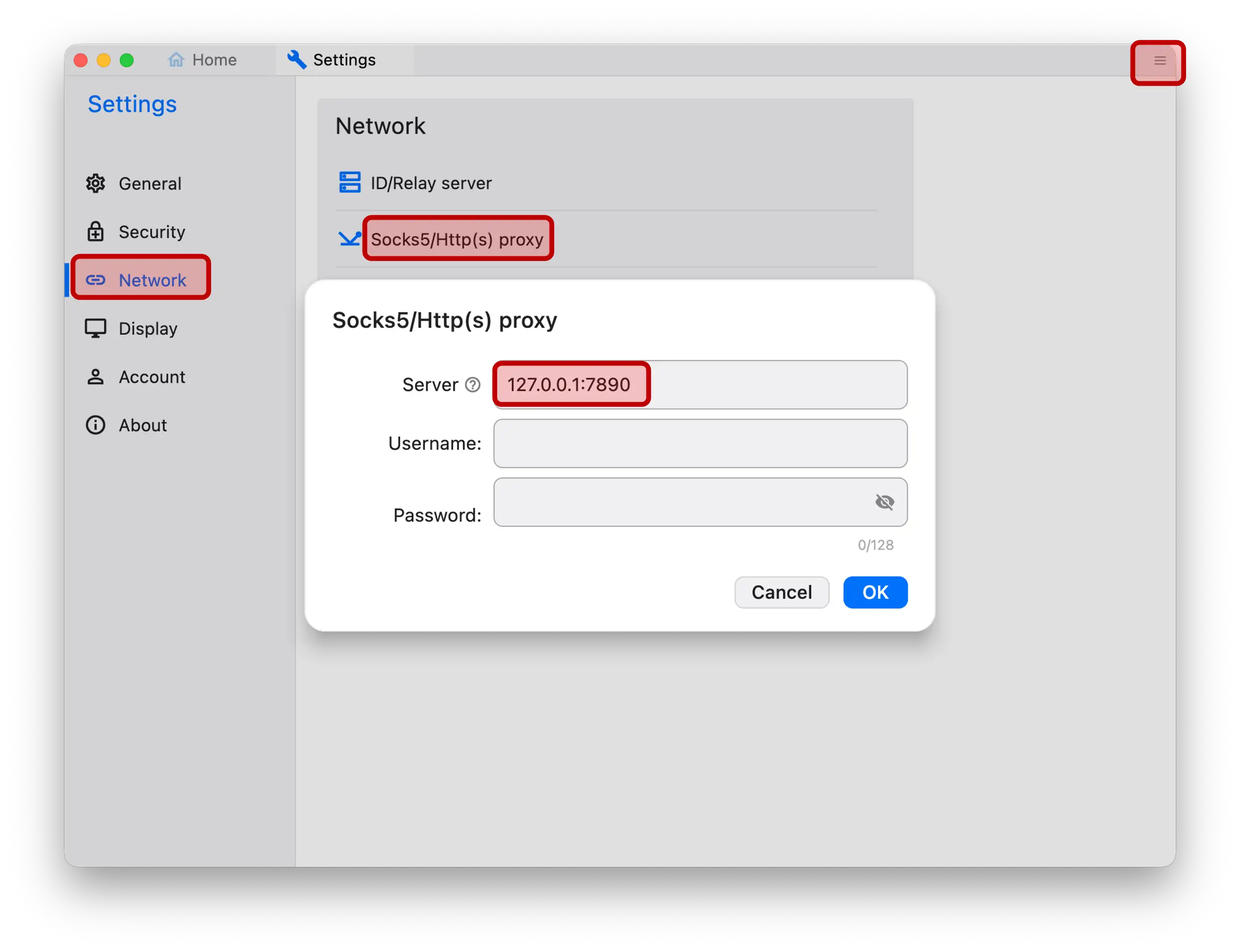
Task: Click the Server help question mark icon
Action: 473,385
